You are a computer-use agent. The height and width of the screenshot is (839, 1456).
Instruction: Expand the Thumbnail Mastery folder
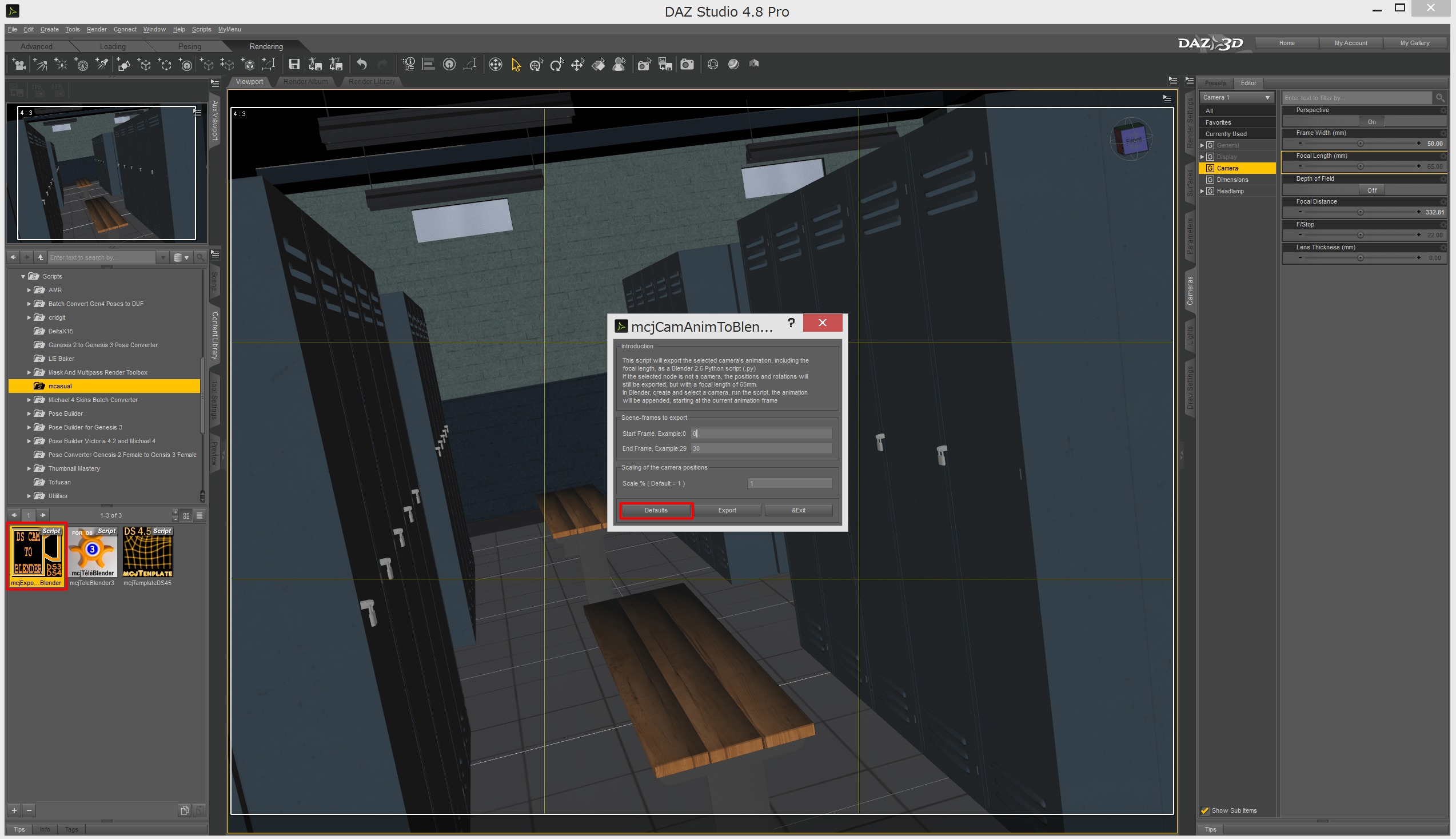[29, 468]
